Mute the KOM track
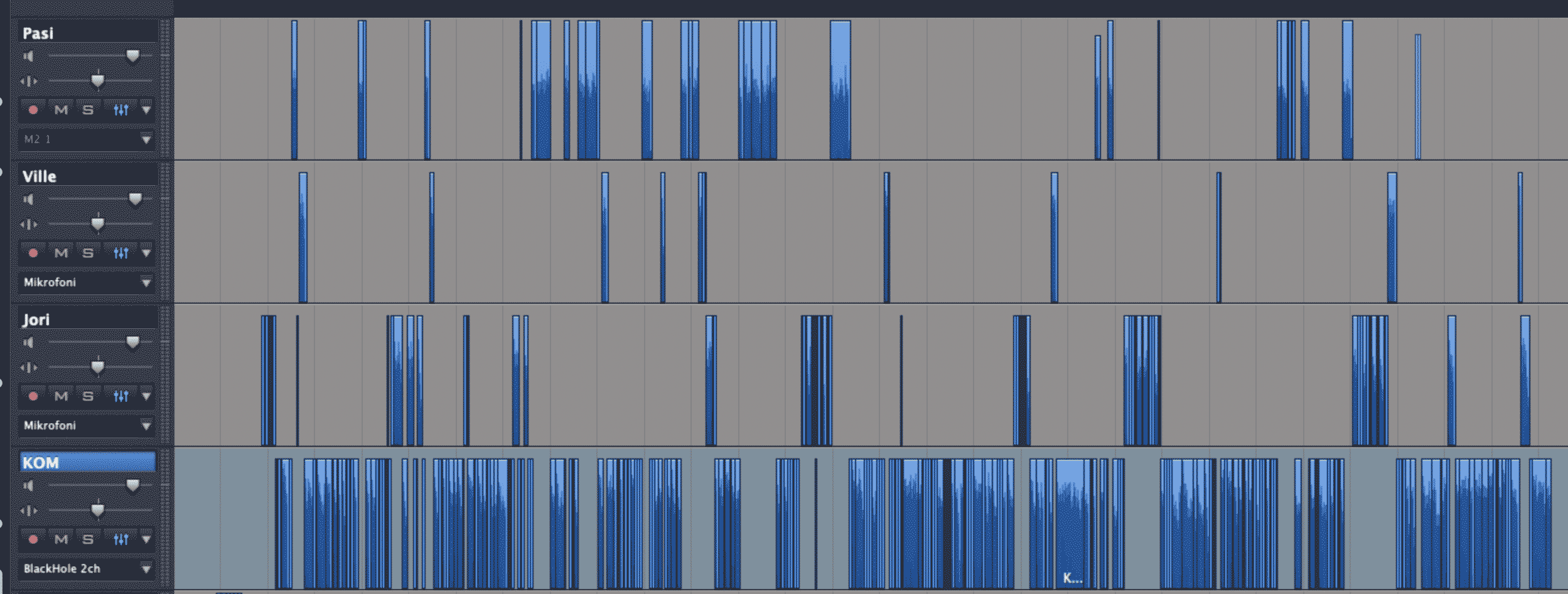Viewport: 1568px width, 594px height. [x=61, y=539]
